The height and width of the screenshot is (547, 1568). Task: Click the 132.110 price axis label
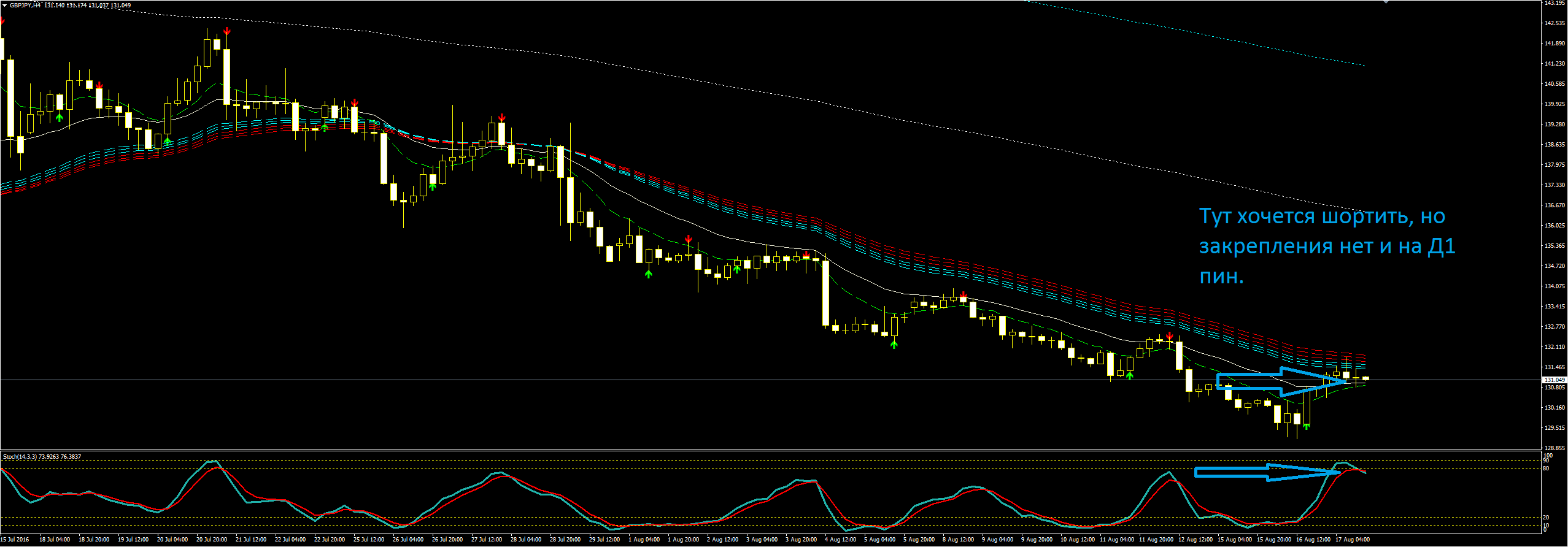tap(1554, 347)
